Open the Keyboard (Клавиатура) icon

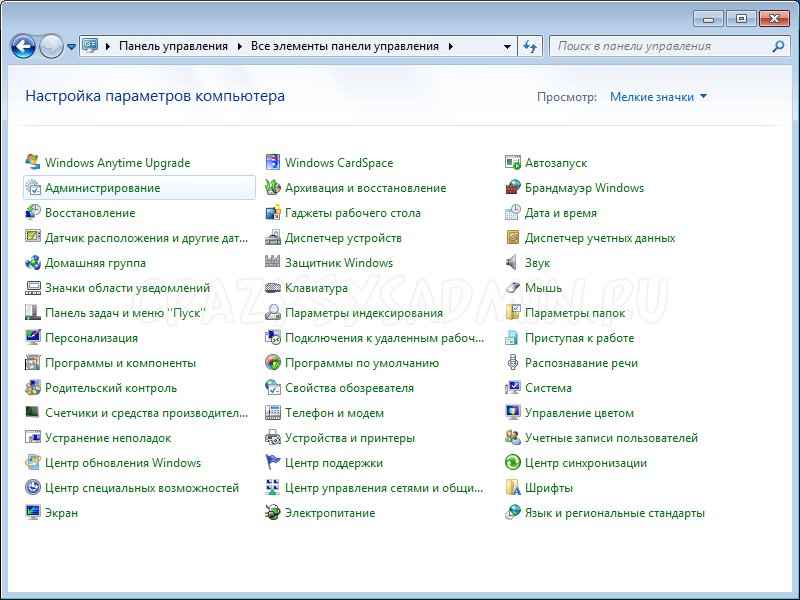tap(273, 288)
